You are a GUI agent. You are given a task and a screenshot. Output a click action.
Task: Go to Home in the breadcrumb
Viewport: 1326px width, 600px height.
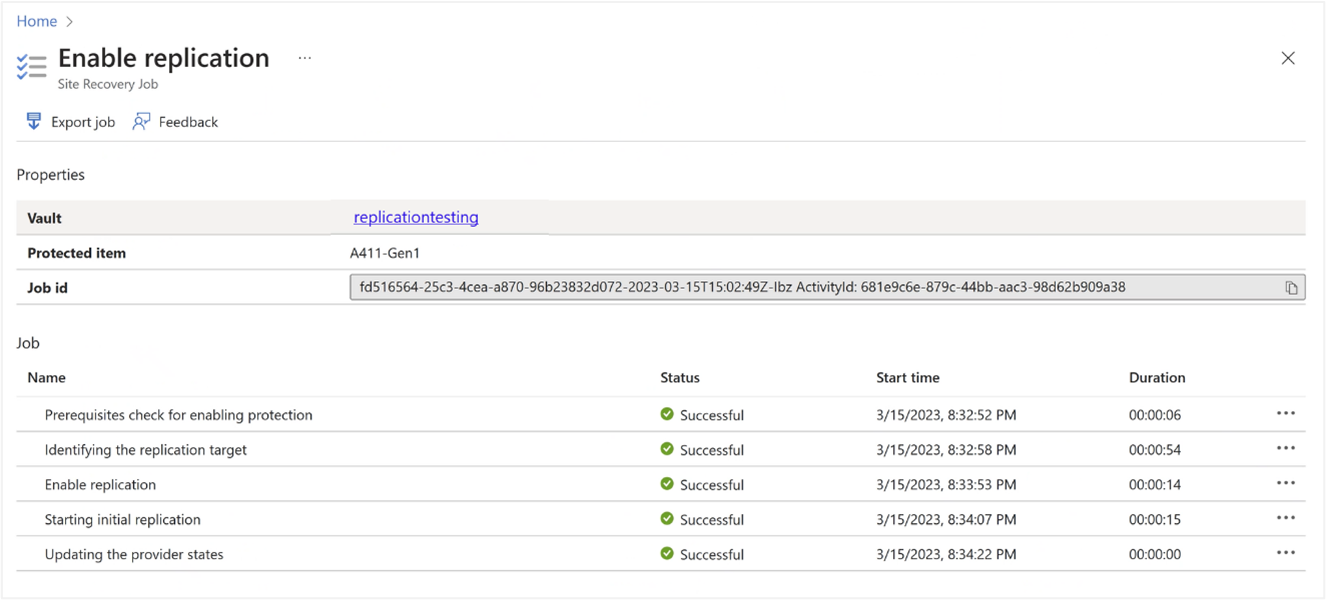[x=37, y=21]
